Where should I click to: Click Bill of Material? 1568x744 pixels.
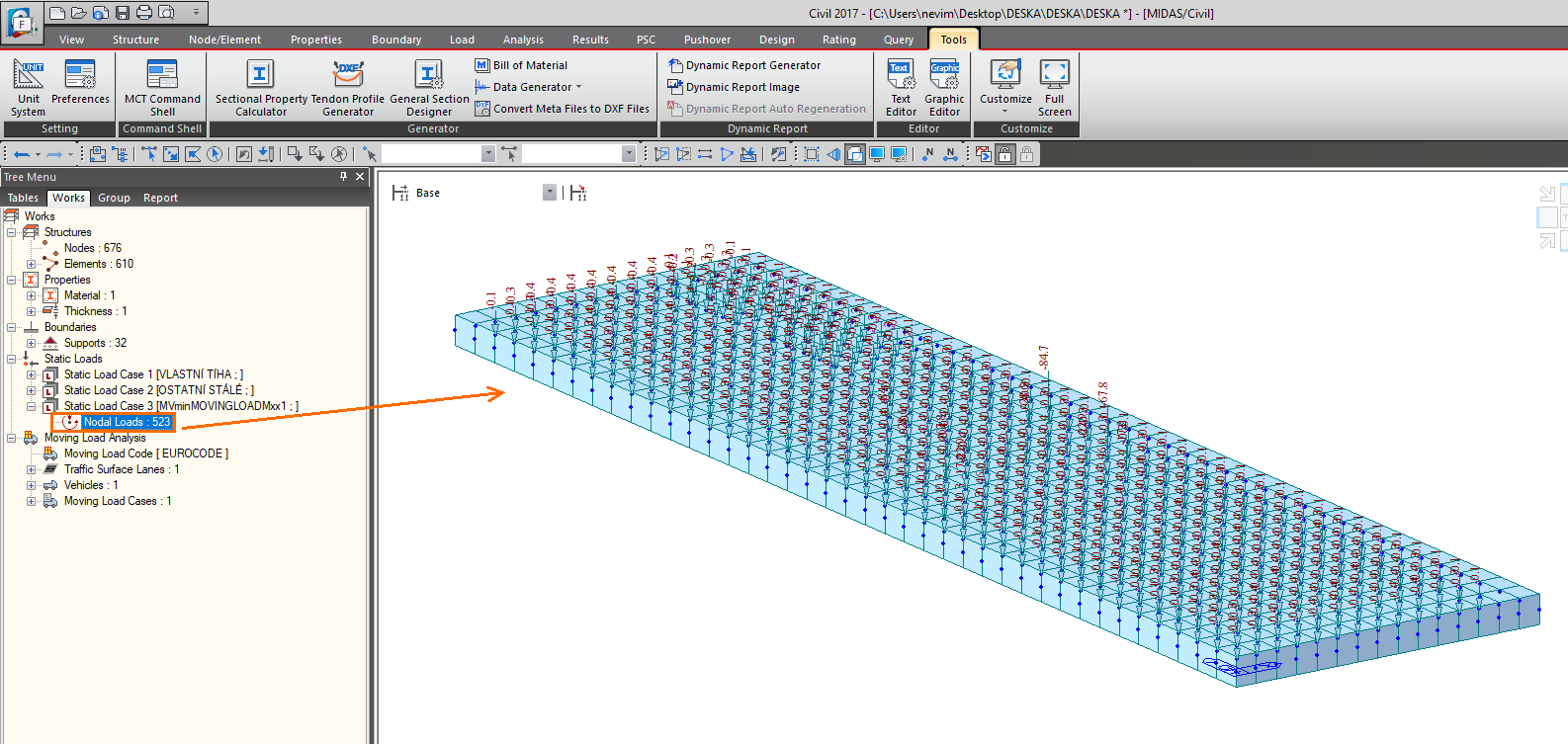(529, 65)
